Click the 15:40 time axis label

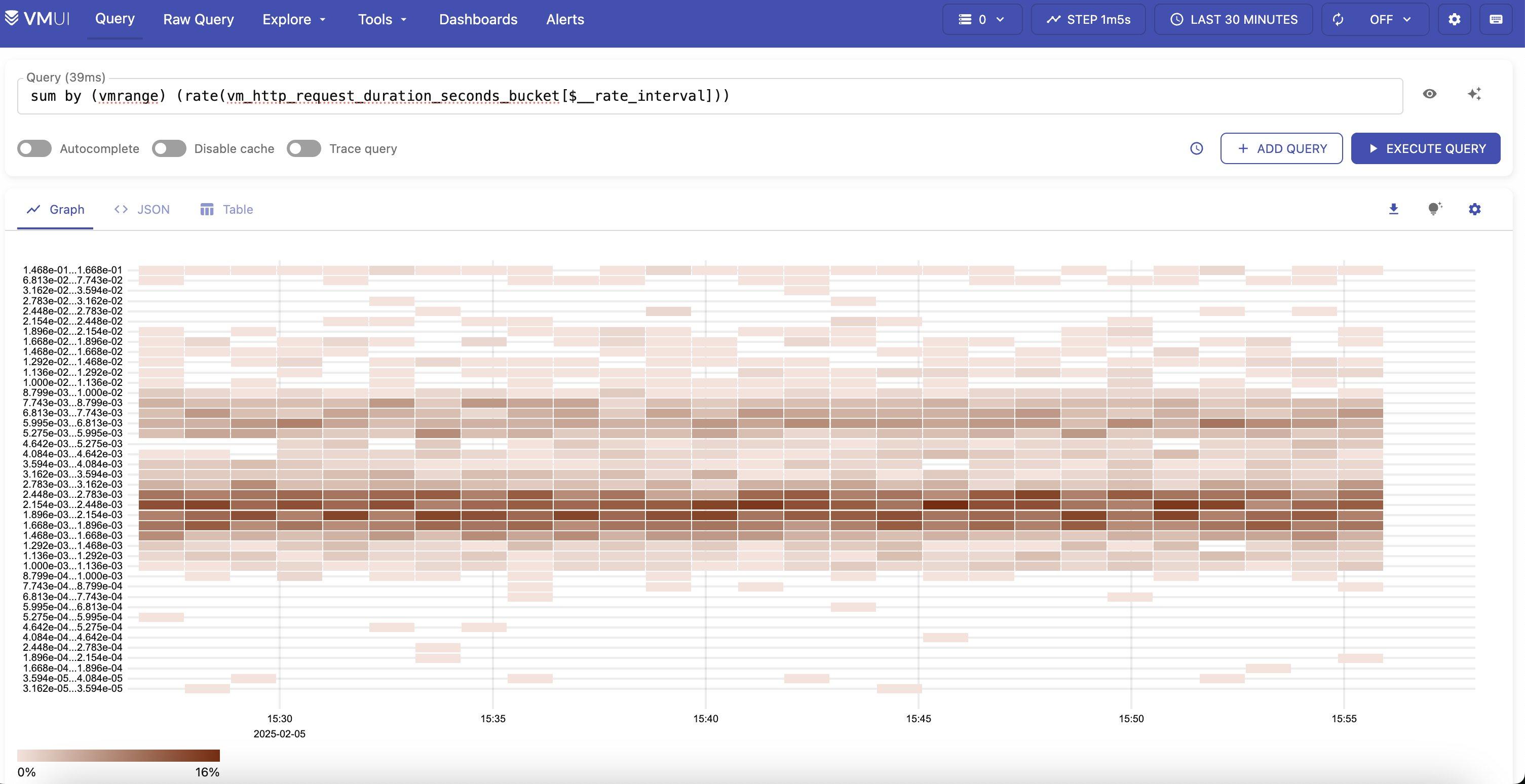click(706, 719)
